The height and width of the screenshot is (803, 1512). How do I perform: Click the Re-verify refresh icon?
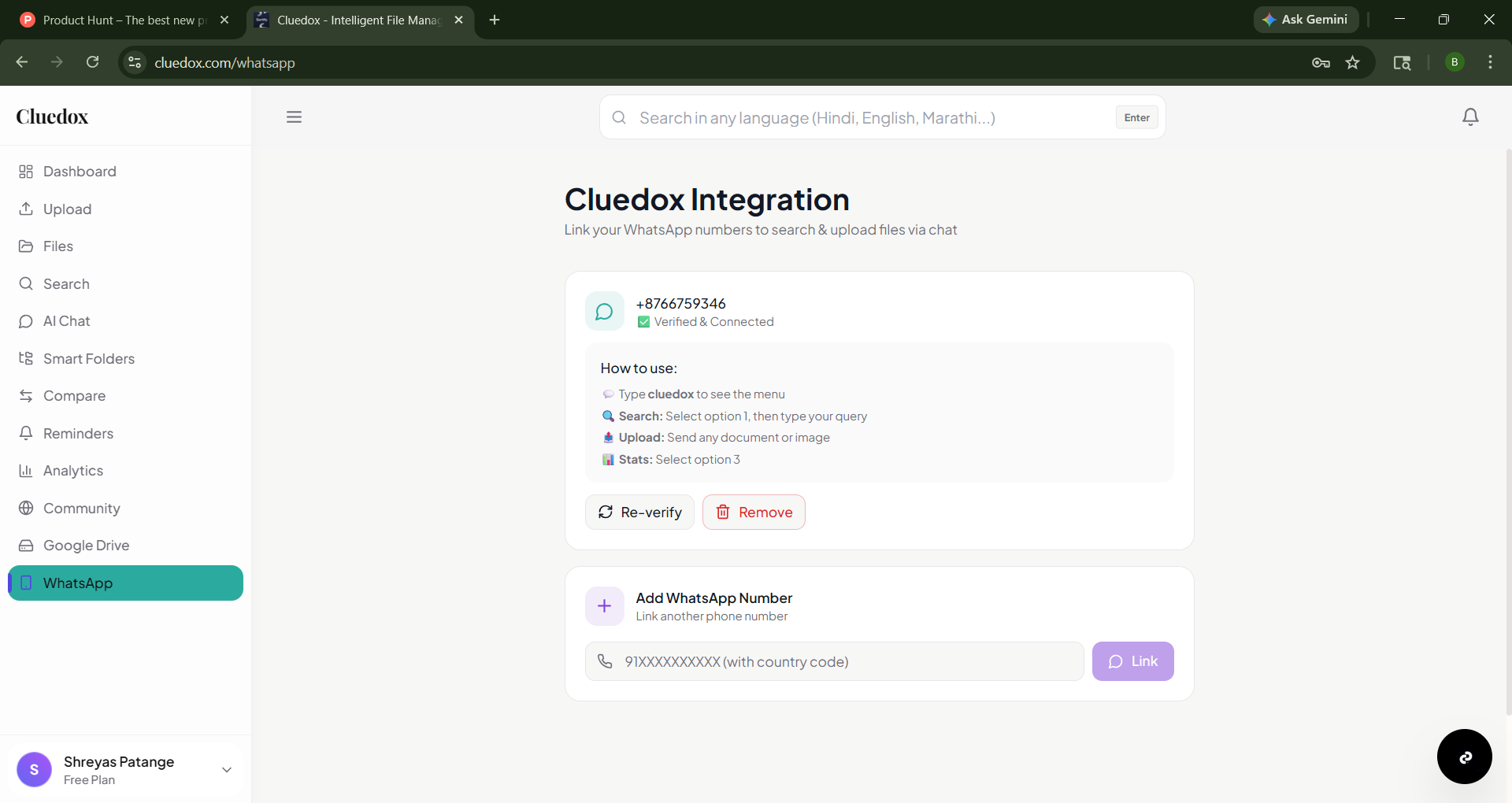606,513
